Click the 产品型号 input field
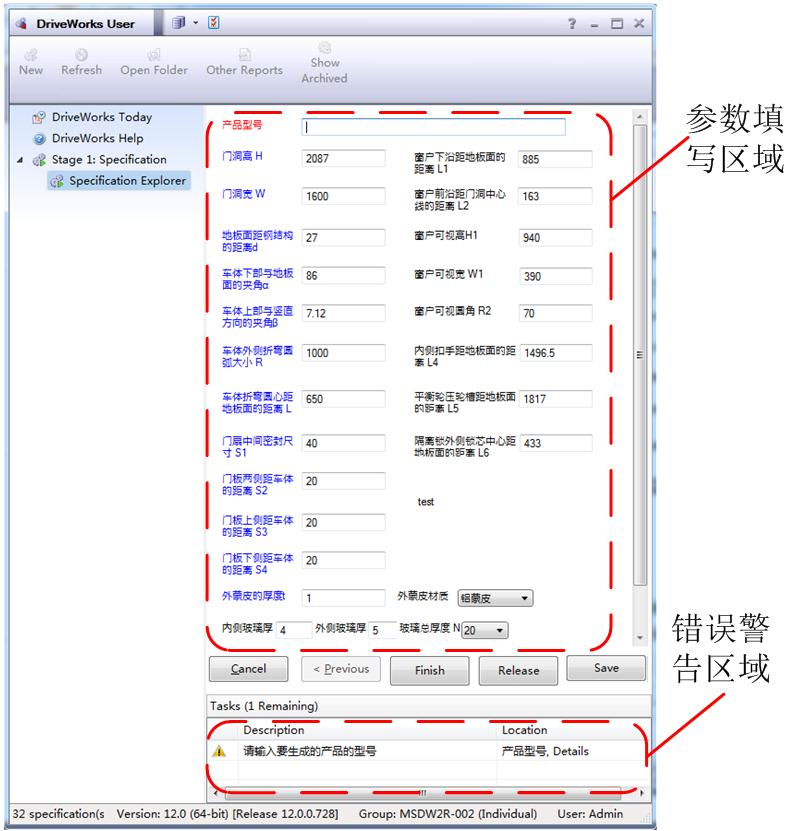This screenshot has width=792, height=831. (433, 127)
